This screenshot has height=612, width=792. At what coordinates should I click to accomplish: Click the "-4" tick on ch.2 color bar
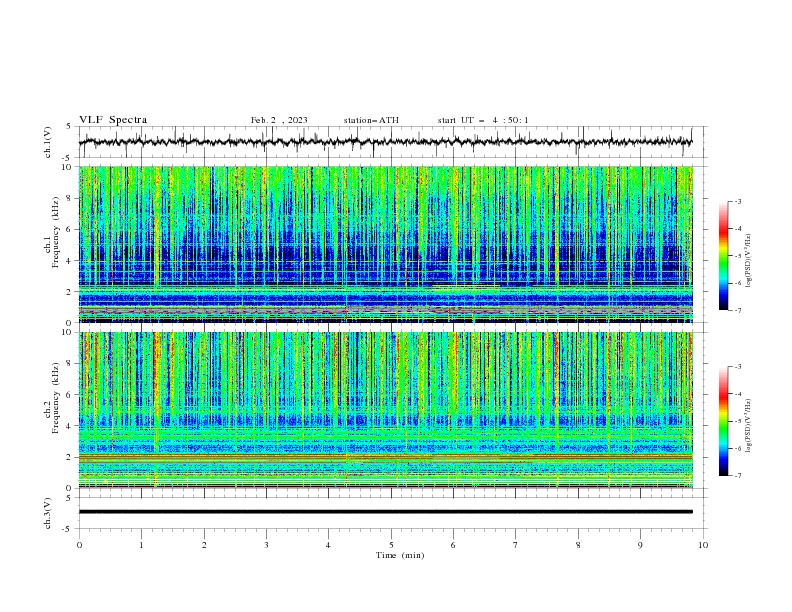click(738, 394)
